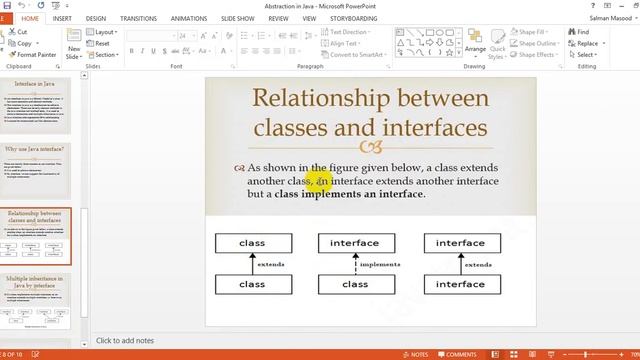
Task: Open the TRANSITIONS ribbon tab
Action: coord(138,18)
